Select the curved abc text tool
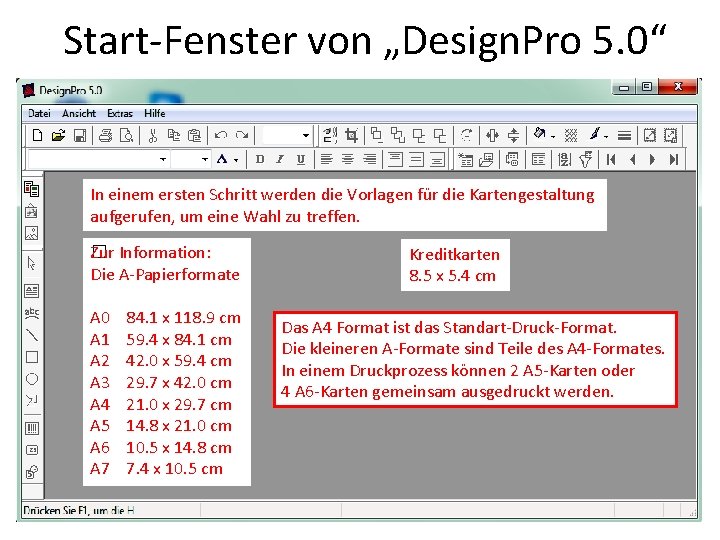The width and height of the screenshot is (720, 540). (x=32, y=313)
